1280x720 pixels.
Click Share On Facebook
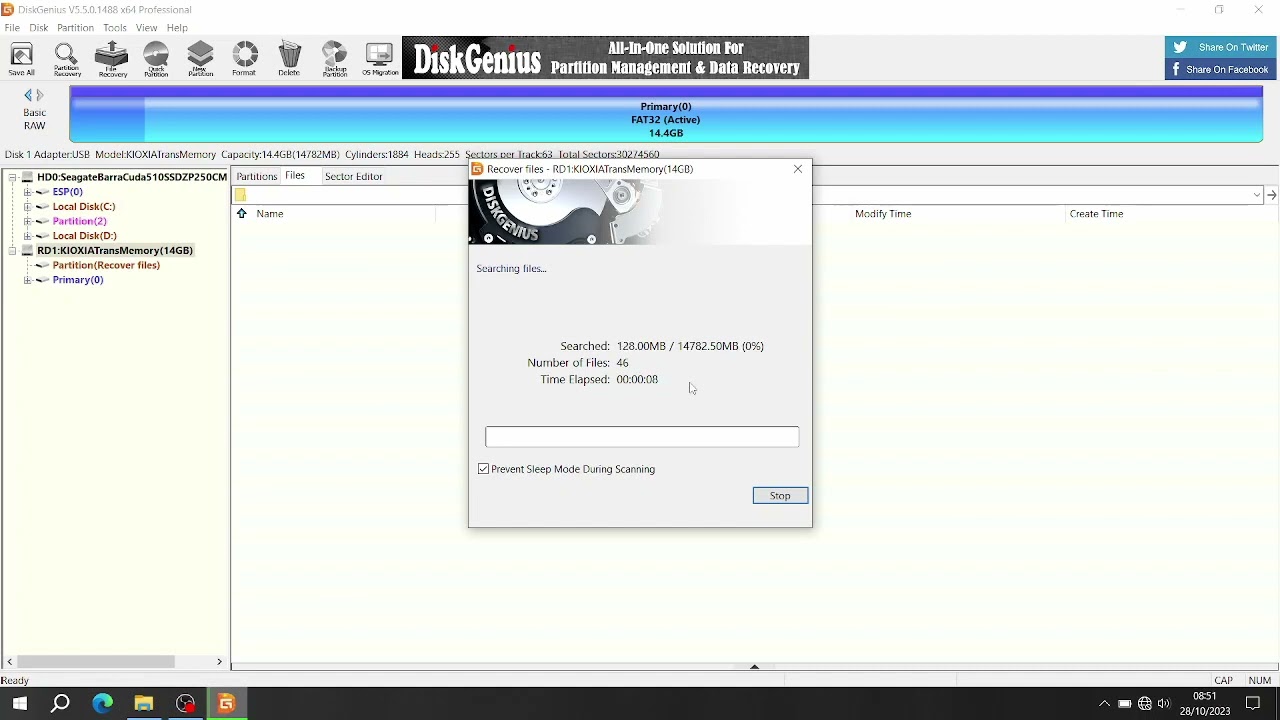[x=1221, y=69]
